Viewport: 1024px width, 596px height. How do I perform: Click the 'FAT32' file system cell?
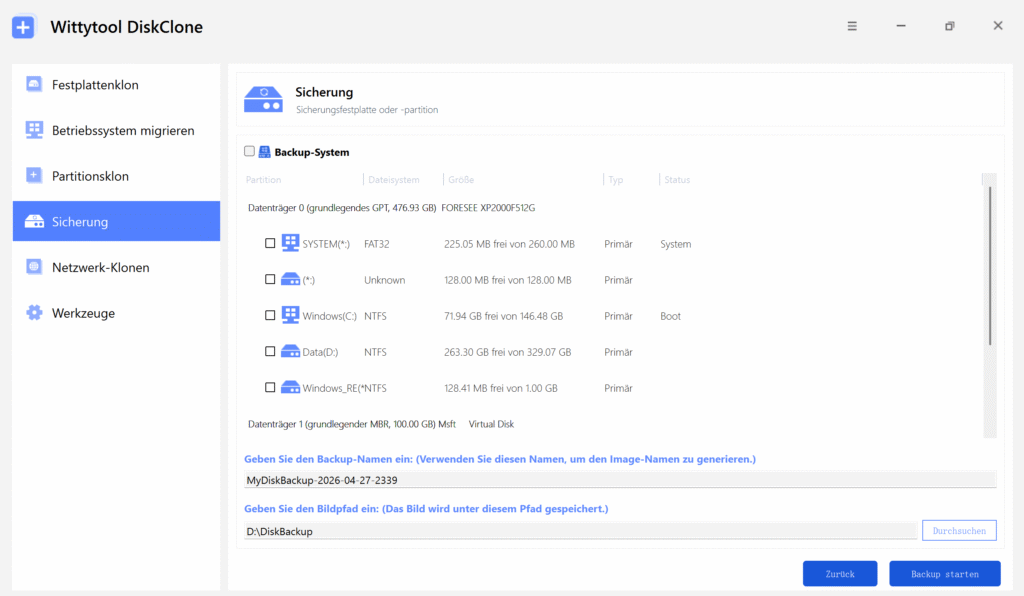pyautogui.click(x=377, y=243)
